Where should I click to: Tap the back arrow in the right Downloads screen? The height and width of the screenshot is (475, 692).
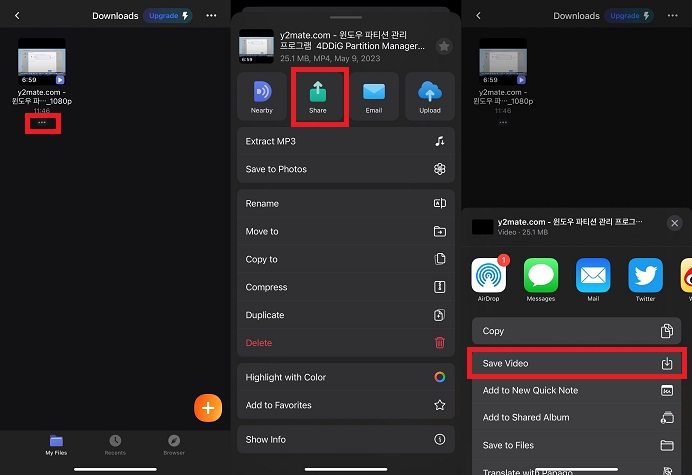pyautogui.click(x=478, y=15)
